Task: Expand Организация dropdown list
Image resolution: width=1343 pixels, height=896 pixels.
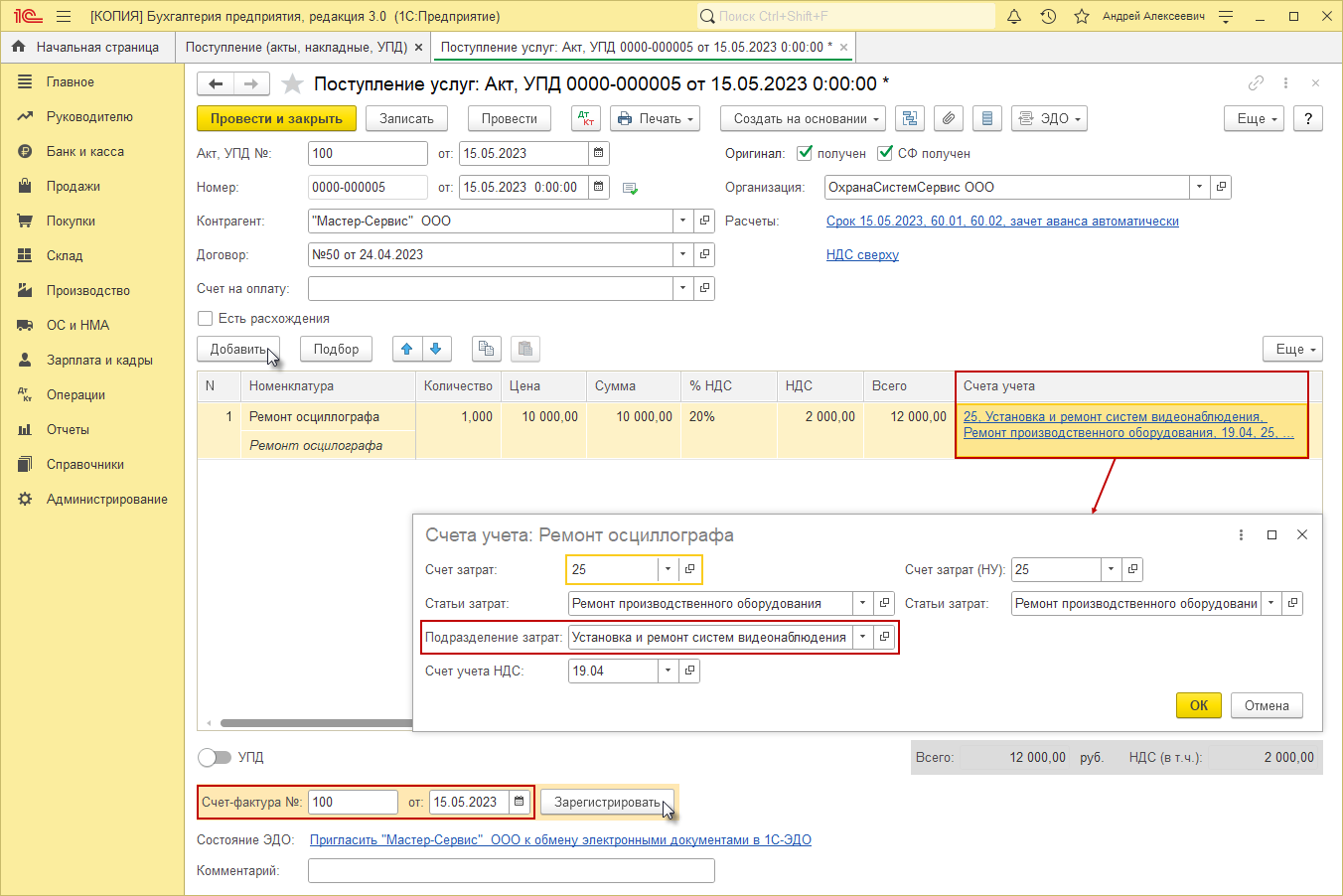Action: pos(1199,187)
